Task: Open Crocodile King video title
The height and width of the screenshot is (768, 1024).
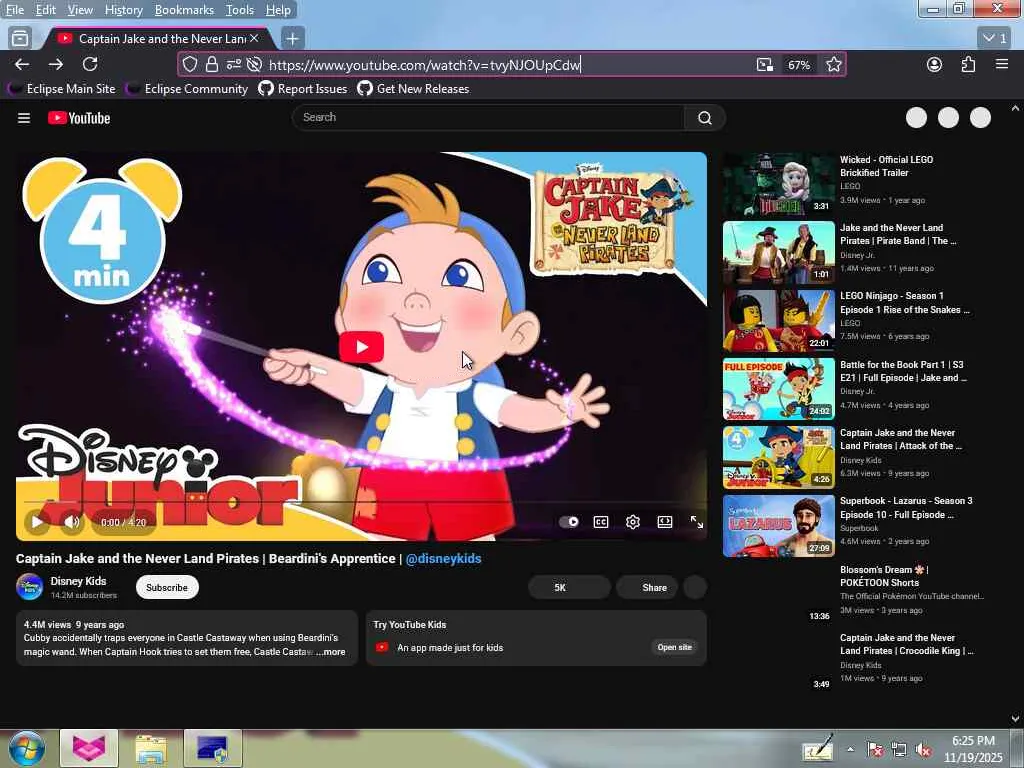Action: point(906,644)
